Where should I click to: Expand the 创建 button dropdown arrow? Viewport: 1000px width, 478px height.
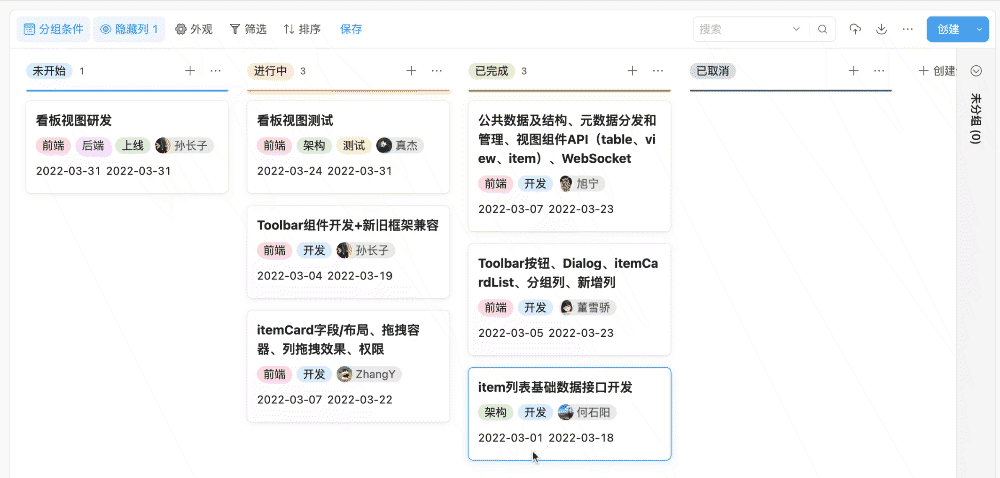pos(980,29)
